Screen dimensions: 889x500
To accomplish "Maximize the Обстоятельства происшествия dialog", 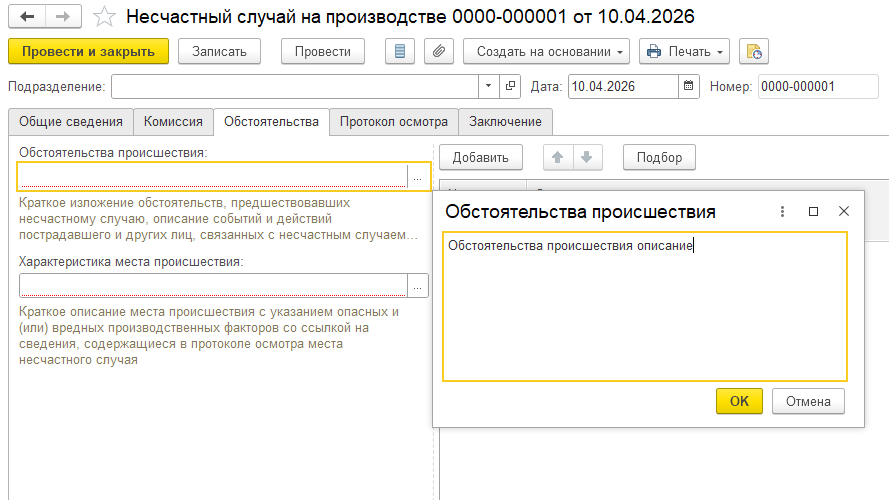I will pyautogui.click(x=813, y=211).
